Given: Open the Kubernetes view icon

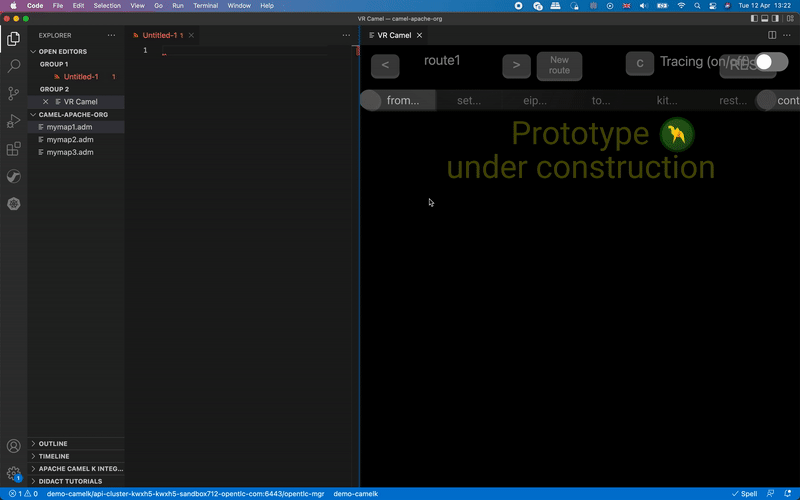Looking at the screenshot, I should [x=14, y=204].
